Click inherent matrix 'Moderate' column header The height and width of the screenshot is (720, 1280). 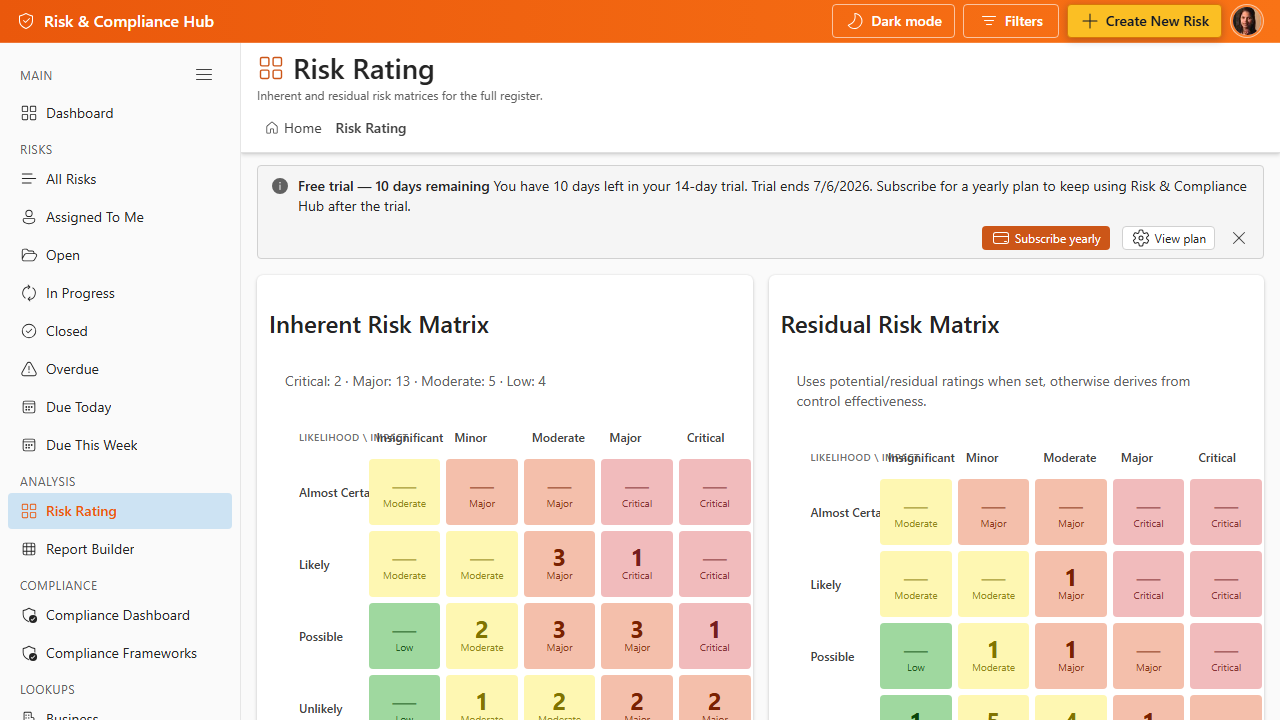[558, 437]
